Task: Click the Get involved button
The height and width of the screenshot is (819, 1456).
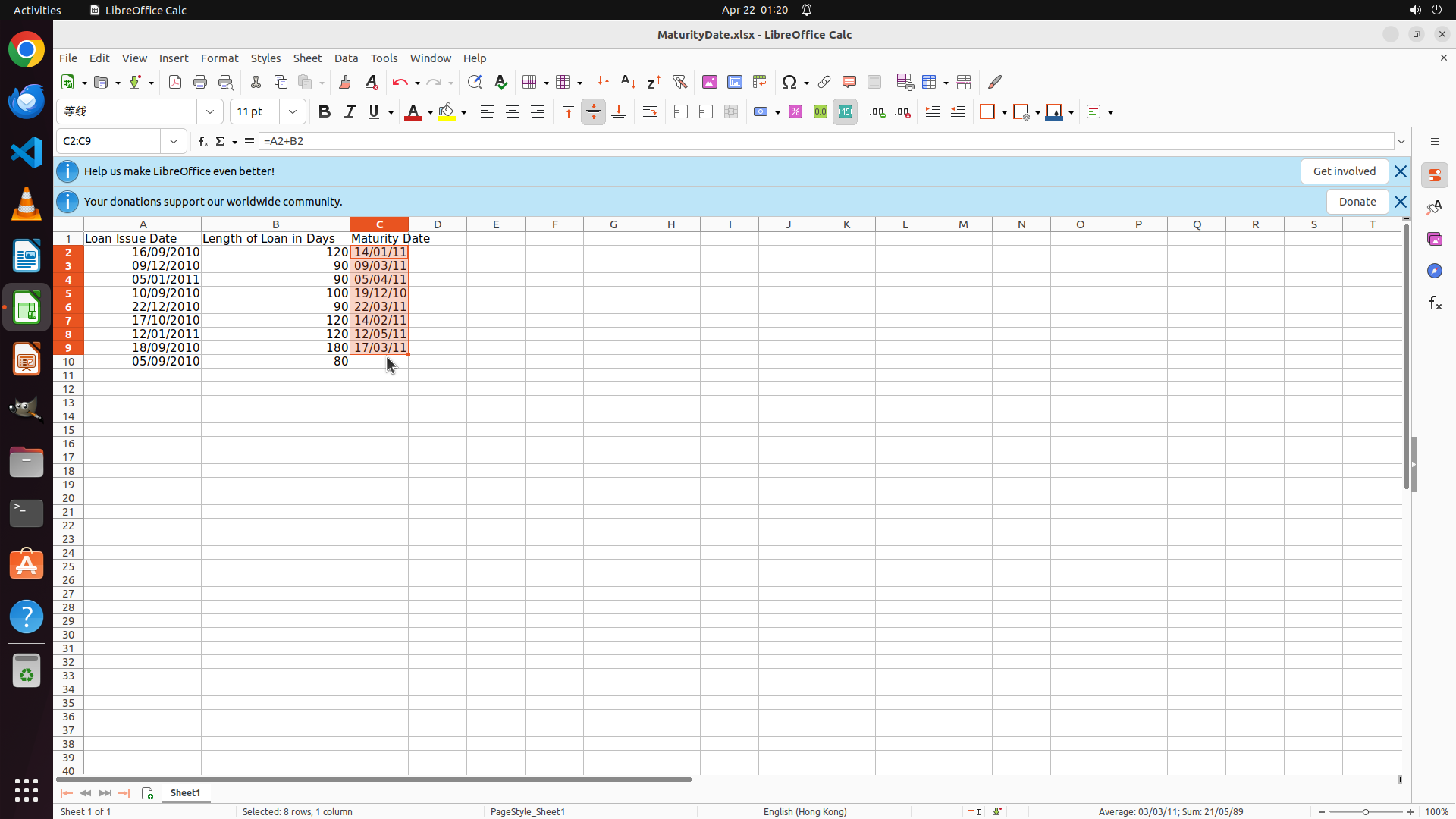Action: click(x=1344, y=171)
